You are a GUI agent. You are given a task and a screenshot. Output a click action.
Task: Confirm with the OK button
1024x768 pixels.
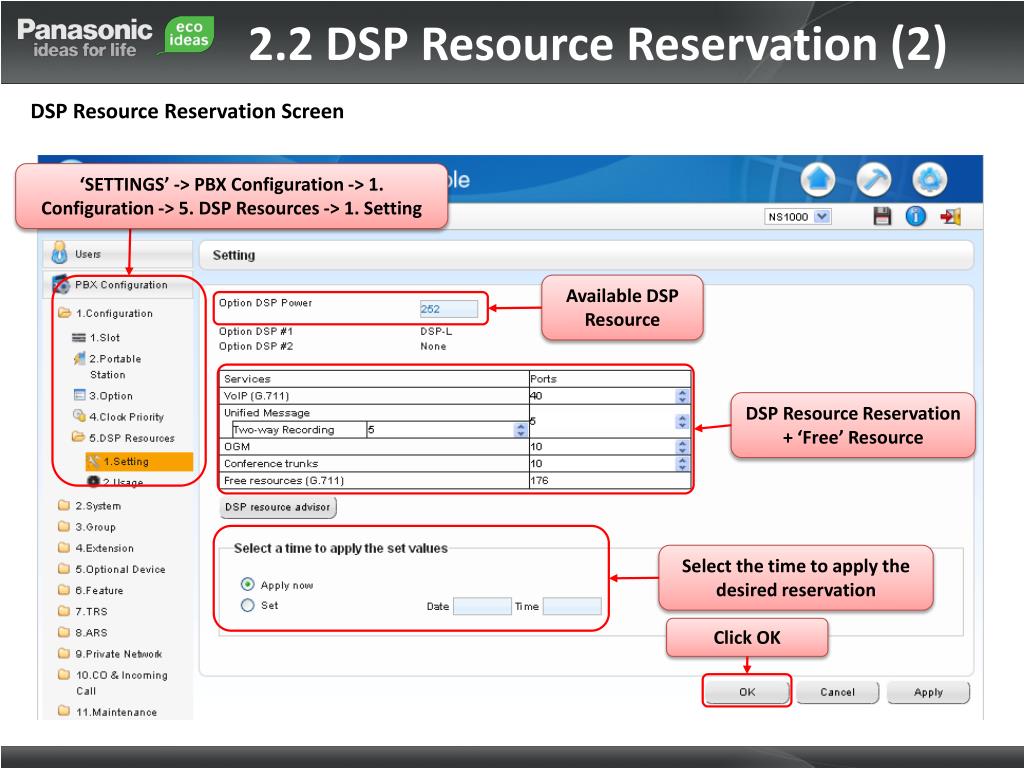pos(746,692)
